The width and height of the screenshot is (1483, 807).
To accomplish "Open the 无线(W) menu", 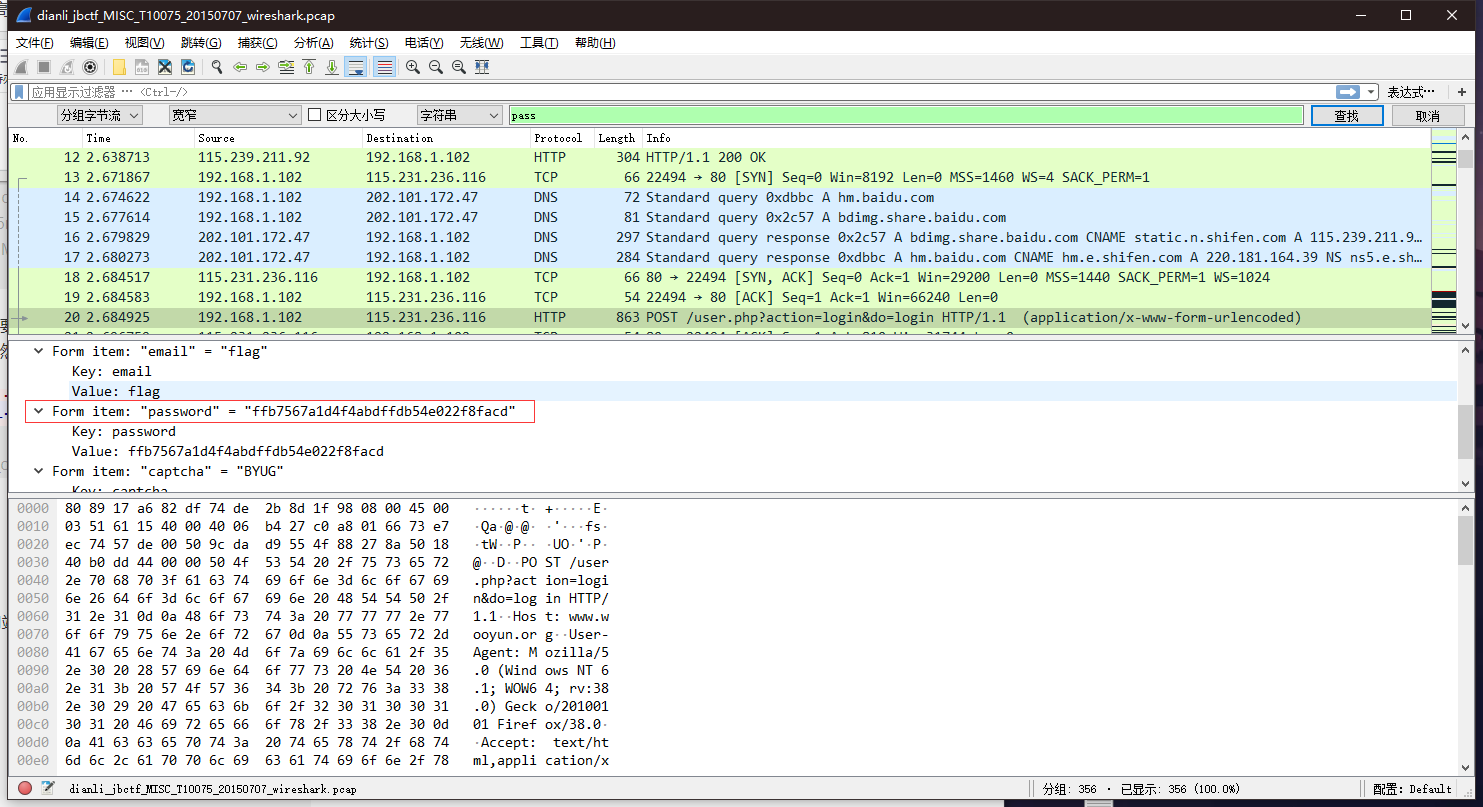I will 480,42.
